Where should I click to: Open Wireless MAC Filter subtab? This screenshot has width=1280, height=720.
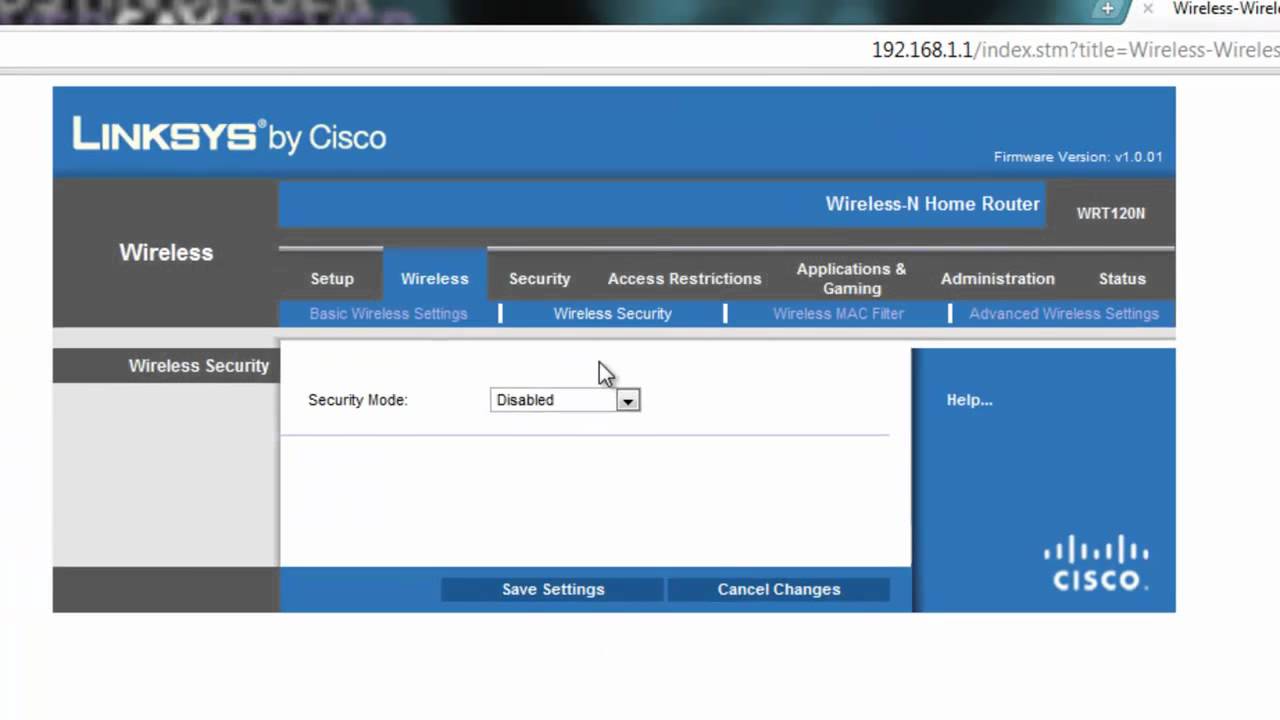[x=838, y=313]
